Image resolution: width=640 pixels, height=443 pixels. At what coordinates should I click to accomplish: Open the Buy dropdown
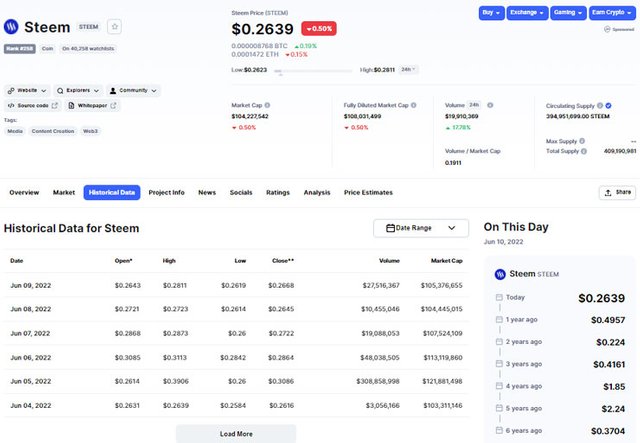491,13
